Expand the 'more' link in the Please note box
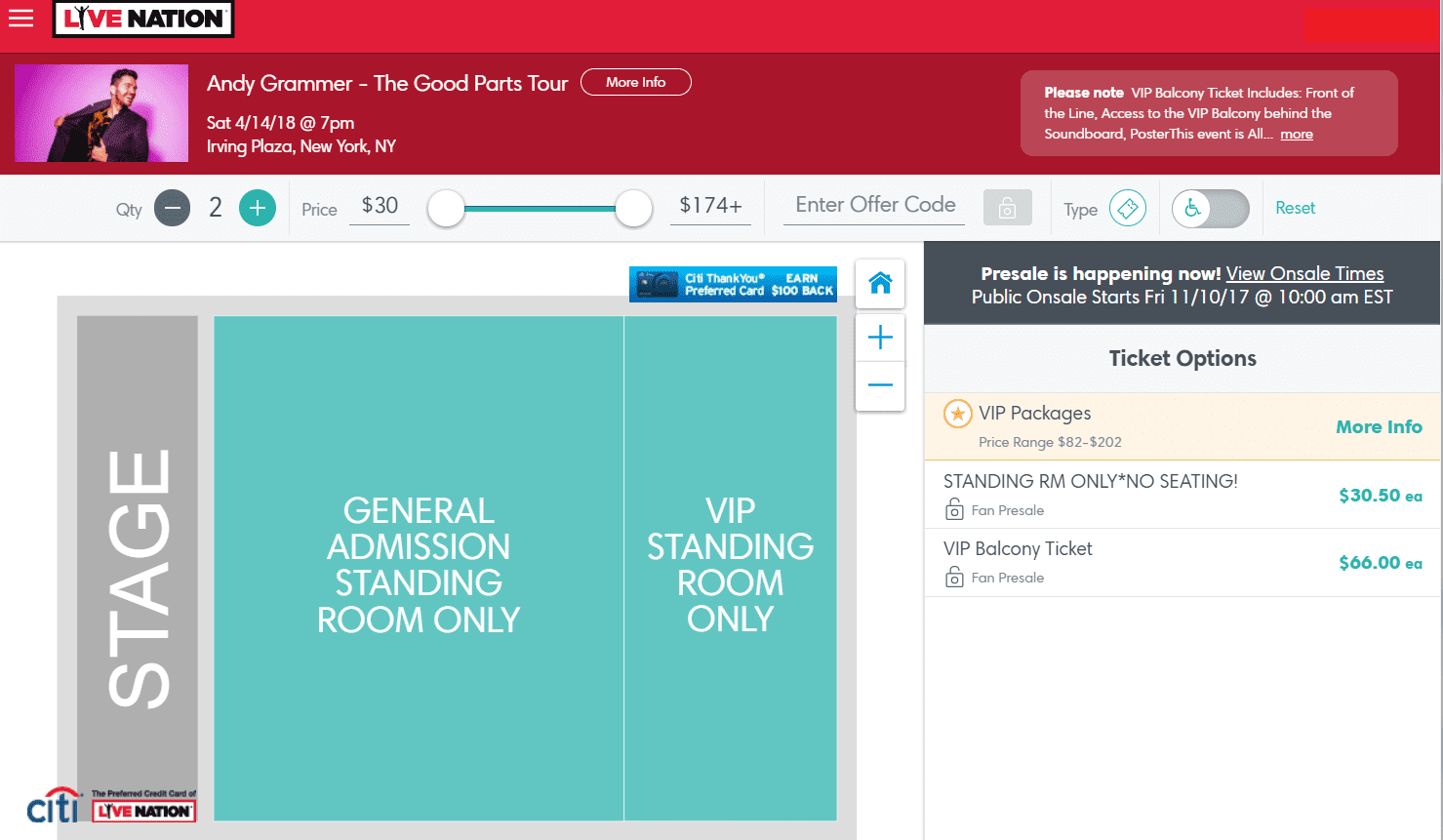 [x=1297, y=134]
